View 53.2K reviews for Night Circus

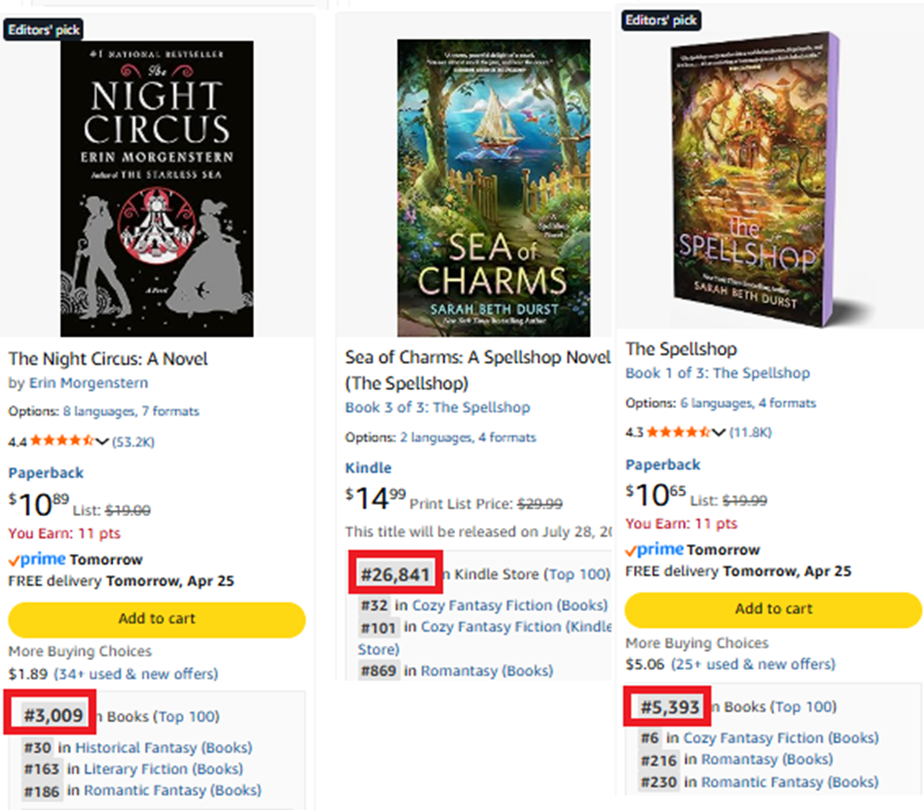click(x=133, y=441)
